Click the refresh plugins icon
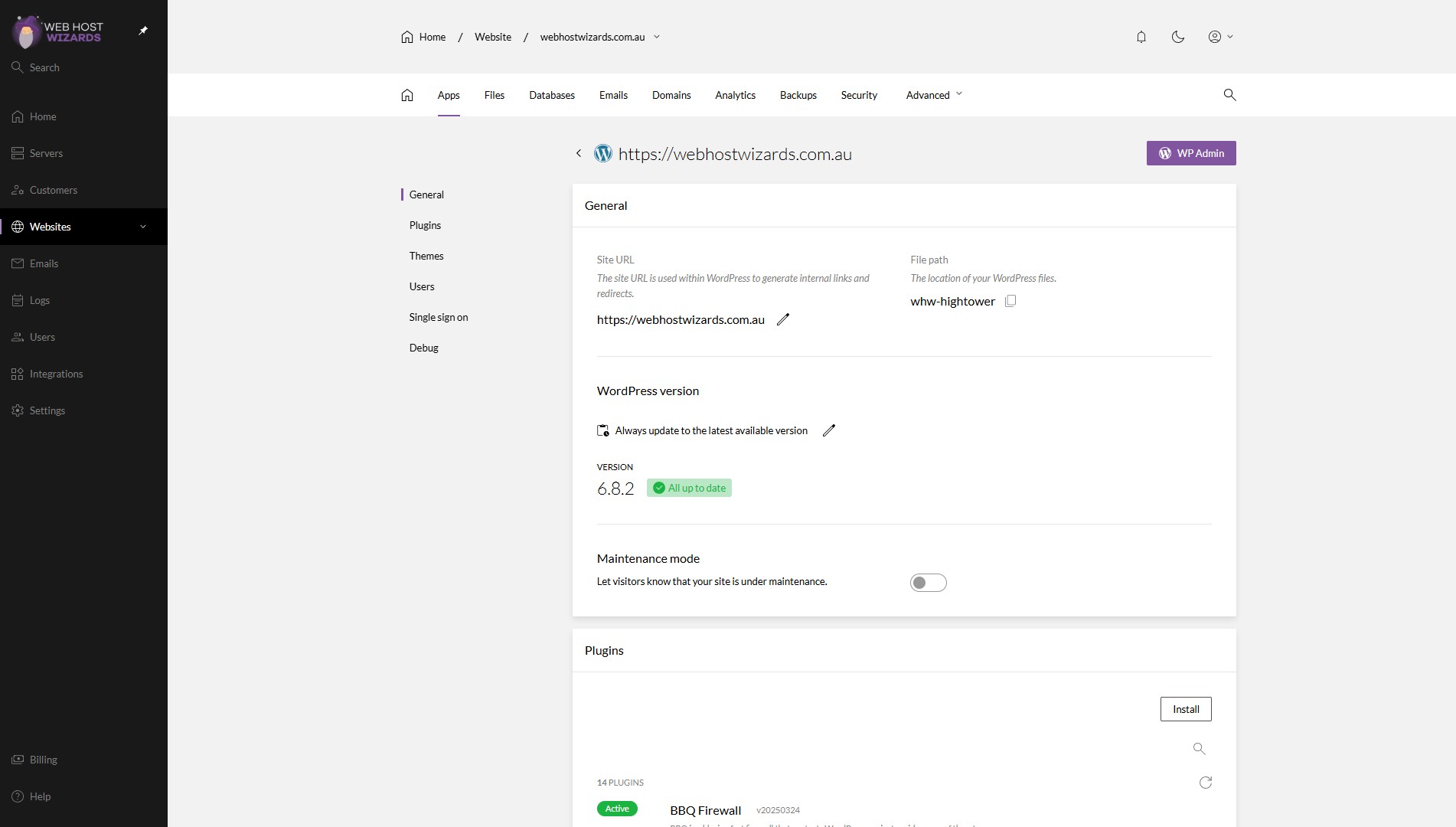Screen dimensions: 1456x827 [x=1205, y=783]
